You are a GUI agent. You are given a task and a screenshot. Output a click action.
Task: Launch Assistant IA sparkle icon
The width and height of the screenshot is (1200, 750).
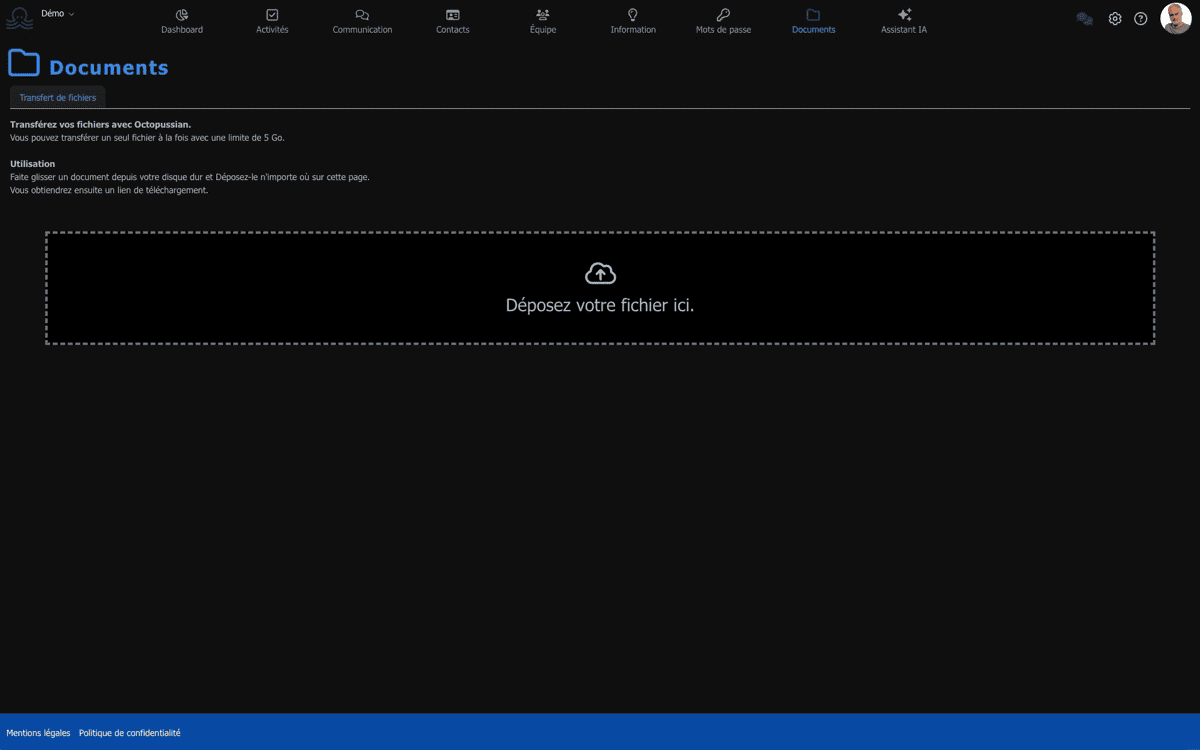tap(904, 15)
